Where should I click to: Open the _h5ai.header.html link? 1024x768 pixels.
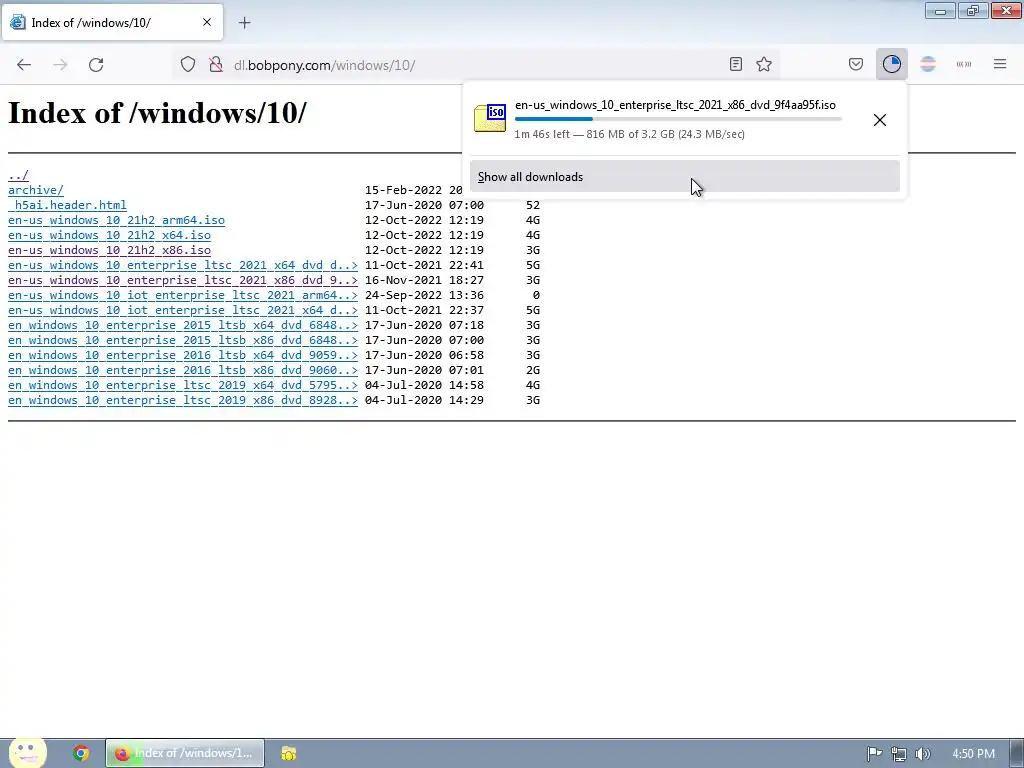coord(67,205)
